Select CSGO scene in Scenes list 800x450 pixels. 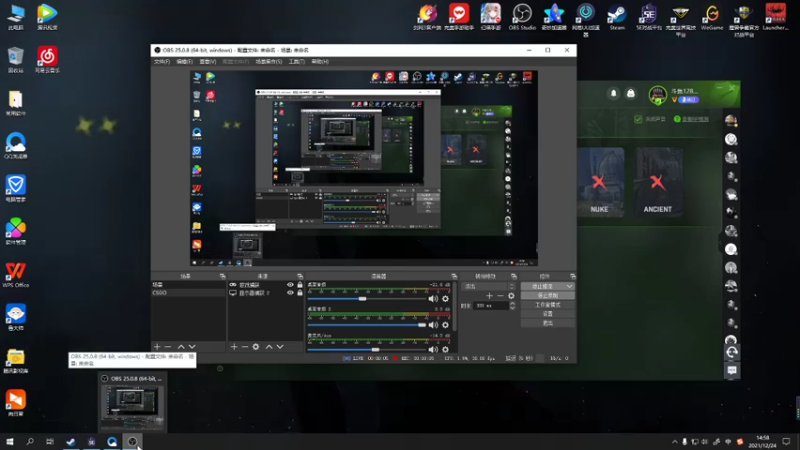[188, 293]
